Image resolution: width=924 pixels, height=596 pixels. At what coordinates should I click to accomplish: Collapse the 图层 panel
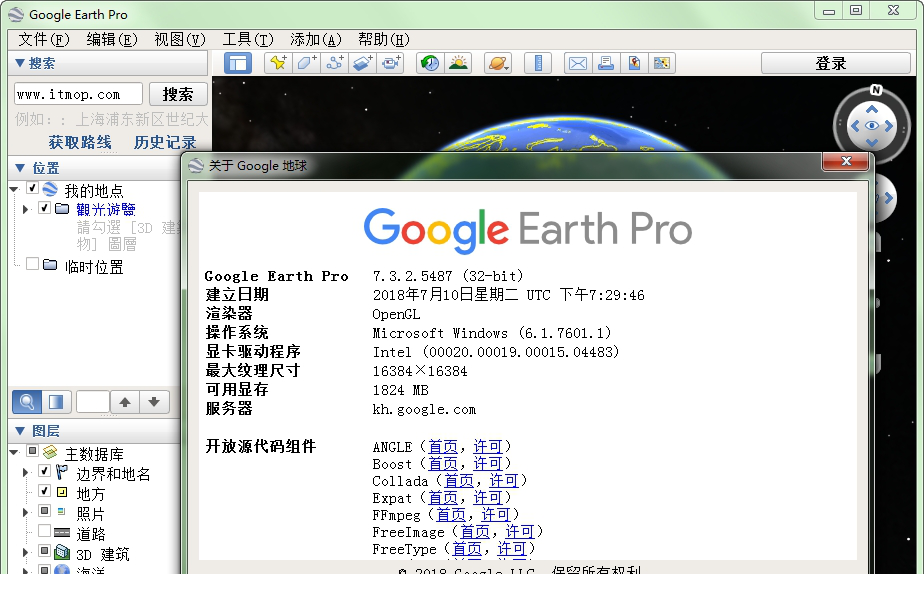pos(19,431)
